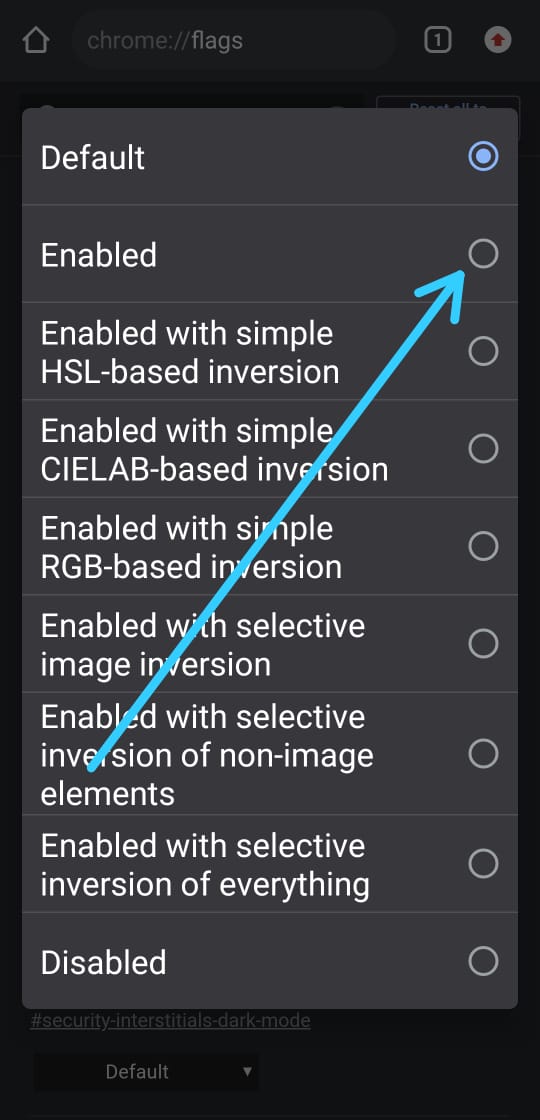The height and width of the screenshot is (1120, 540).
Task: Tap the red update arrow icon
Action: pyautogui.click(x=498, y=40)
